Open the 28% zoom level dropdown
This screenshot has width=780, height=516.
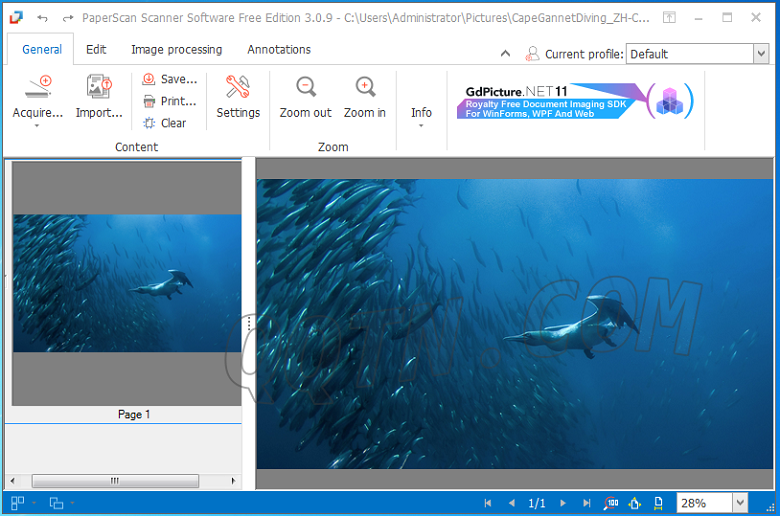tap(739, 503)
